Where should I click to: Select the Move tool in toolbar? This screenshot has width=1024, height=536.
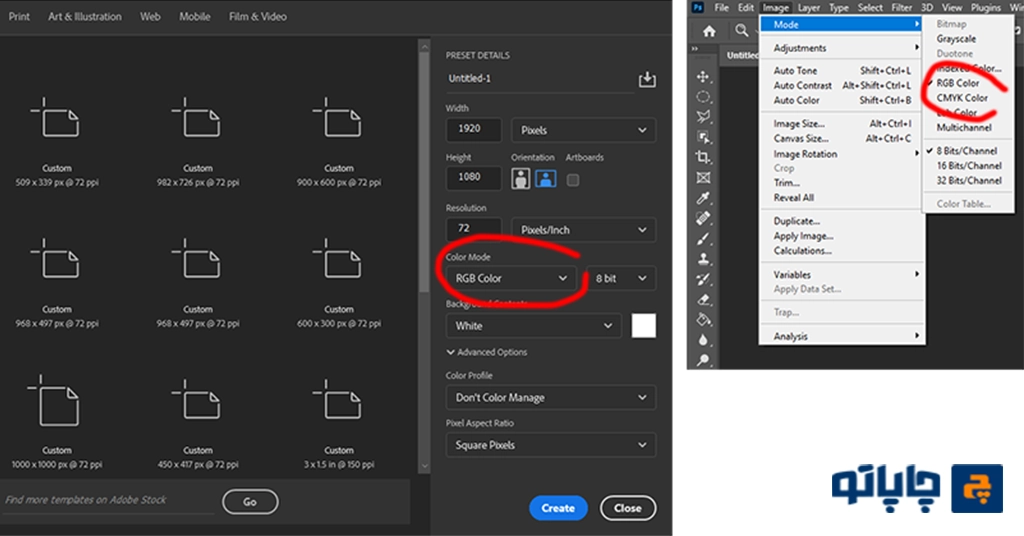tap(704, 76)
